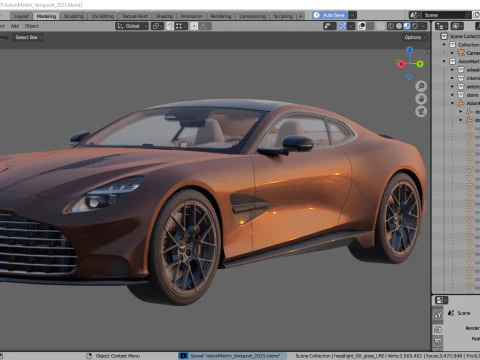Open the Options dropdown in viewport
This screenshot has height=360, width=480.
click(x=415, y=37)
